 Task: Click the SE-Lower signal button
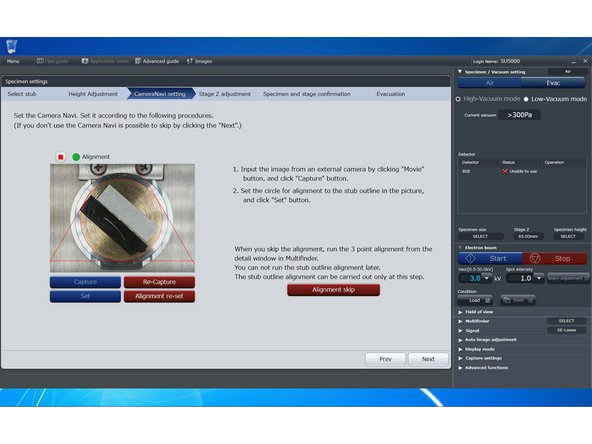point(566,330)
